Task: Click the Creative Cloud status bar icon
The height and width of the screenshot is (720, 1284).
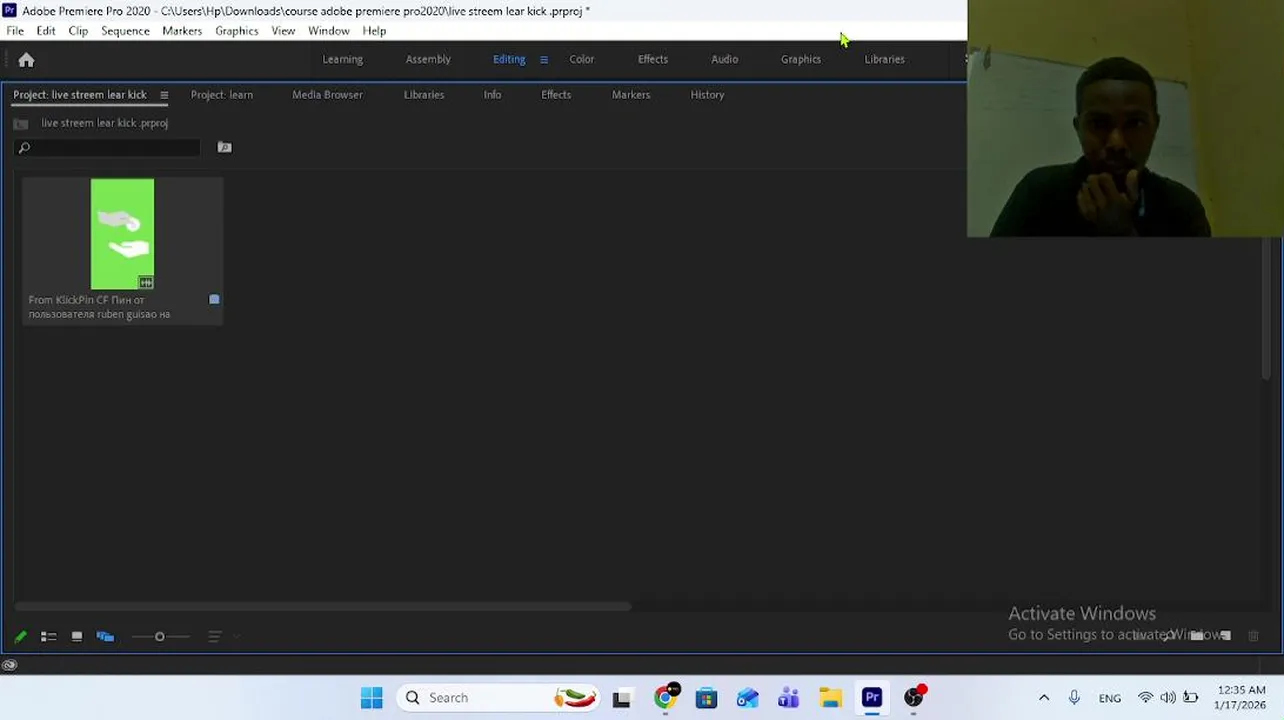Action: point(9,665)
